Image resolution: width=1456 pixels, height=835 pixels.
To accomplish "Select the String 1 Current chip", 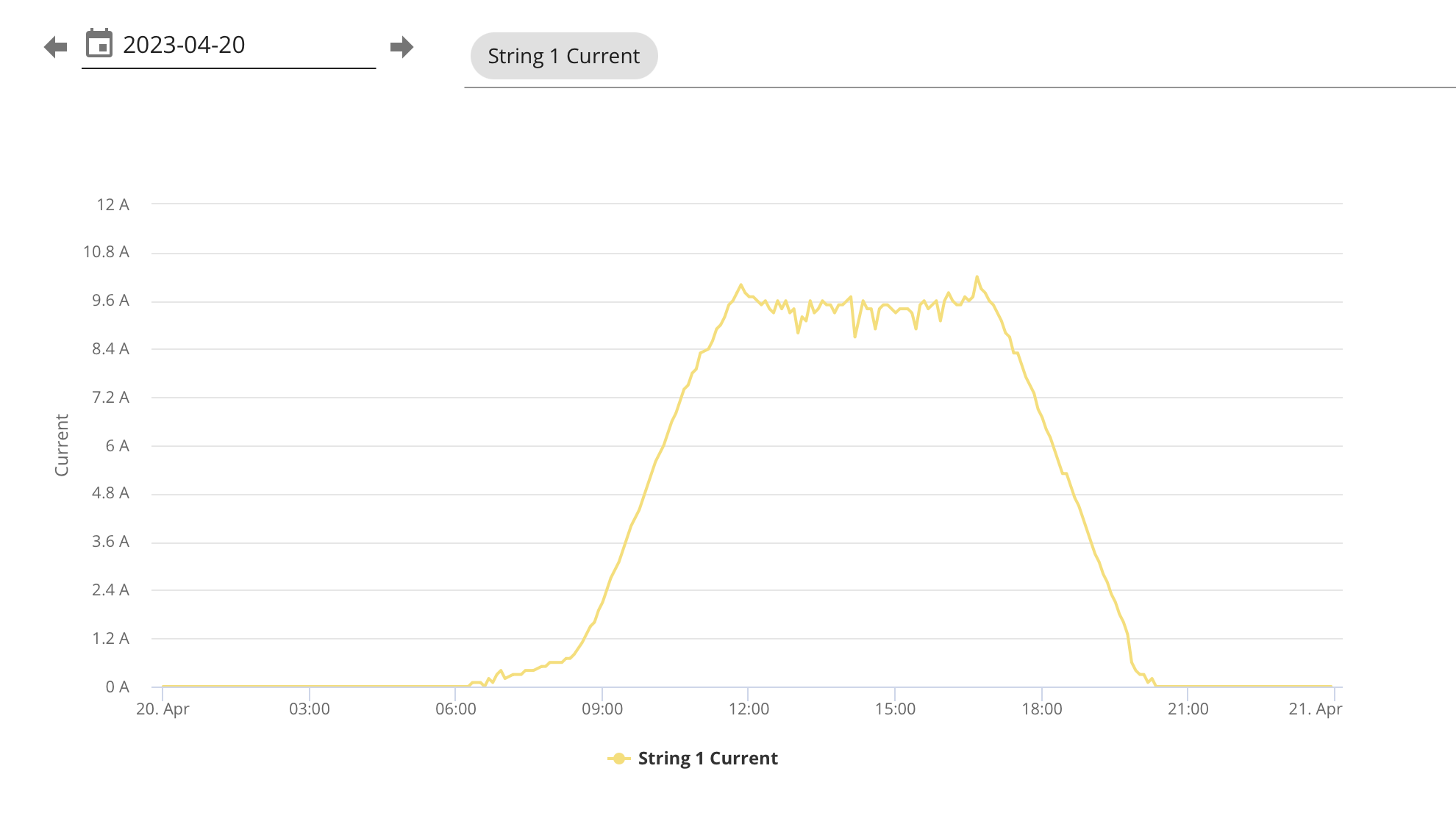I will (564, 56).
